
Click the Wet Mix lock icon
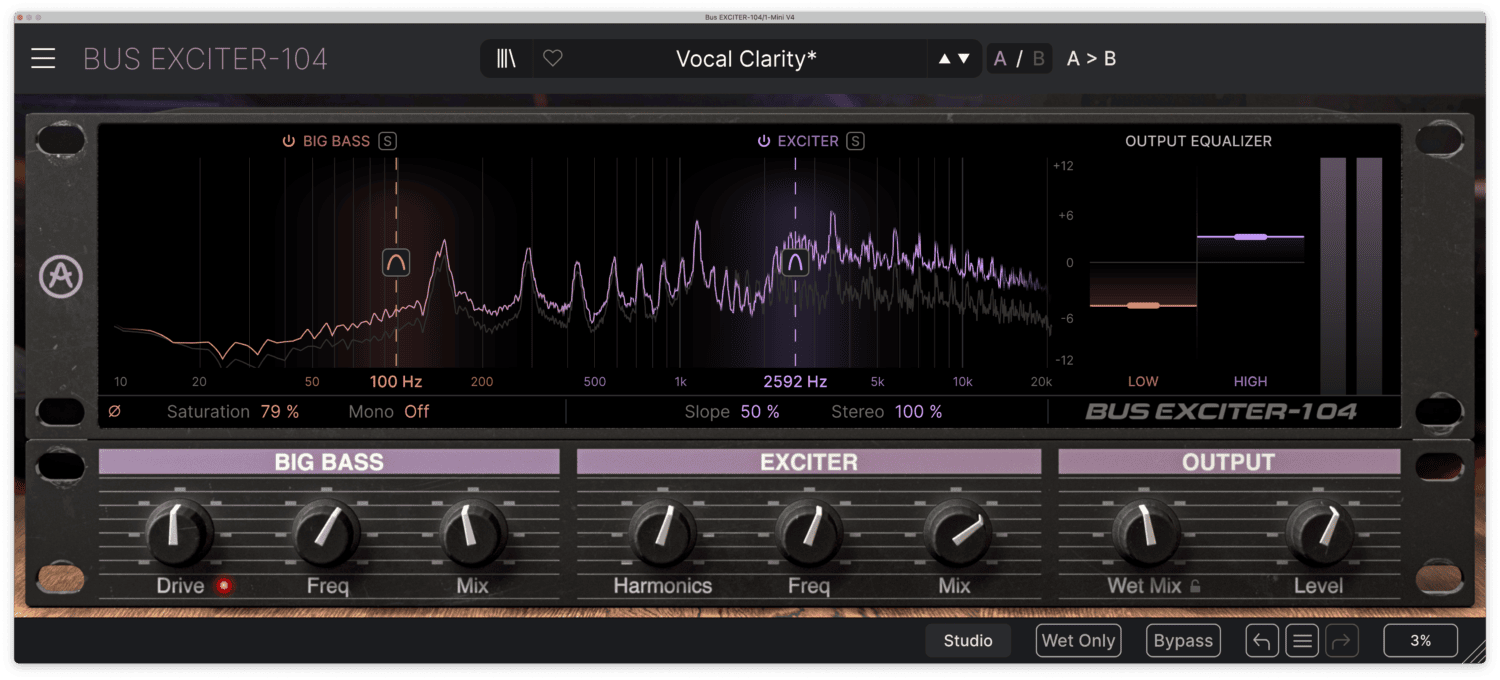[1195, 587]
